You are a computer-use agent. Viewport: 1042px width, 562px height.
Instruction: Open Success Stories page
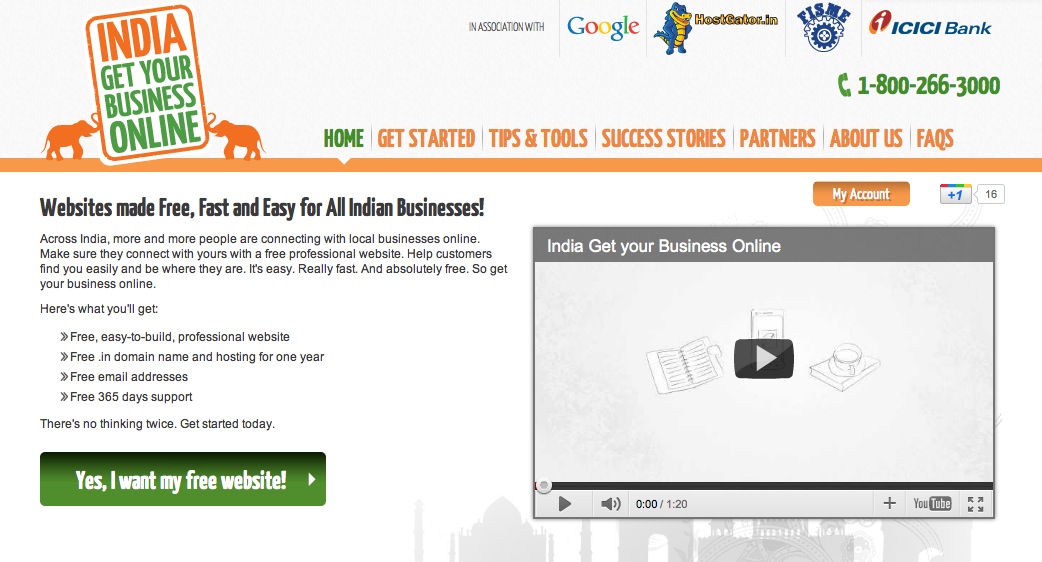663,138
